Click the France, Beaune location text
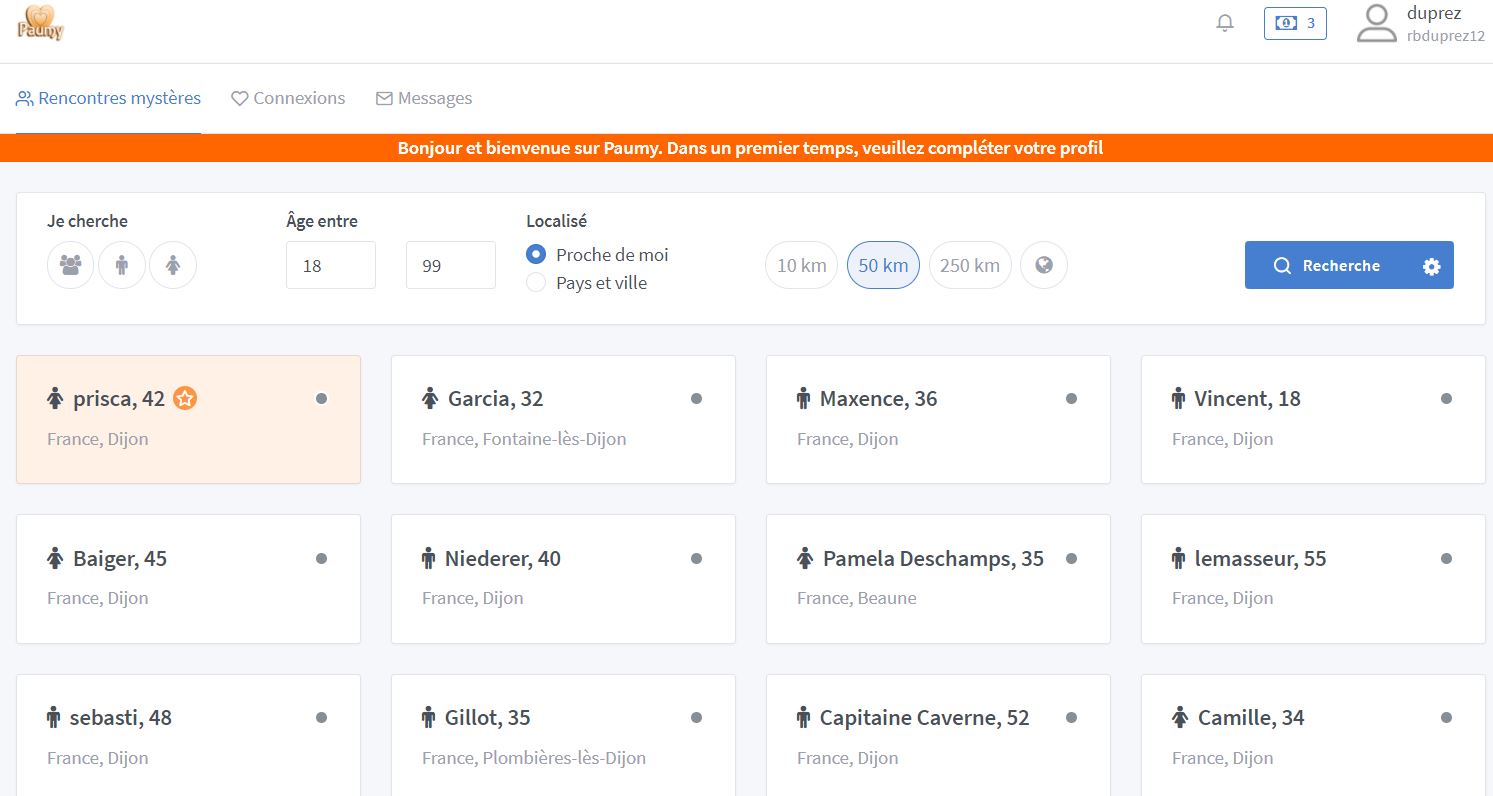1493x796 pixels. pyautogui.click(x=857, y=598)
